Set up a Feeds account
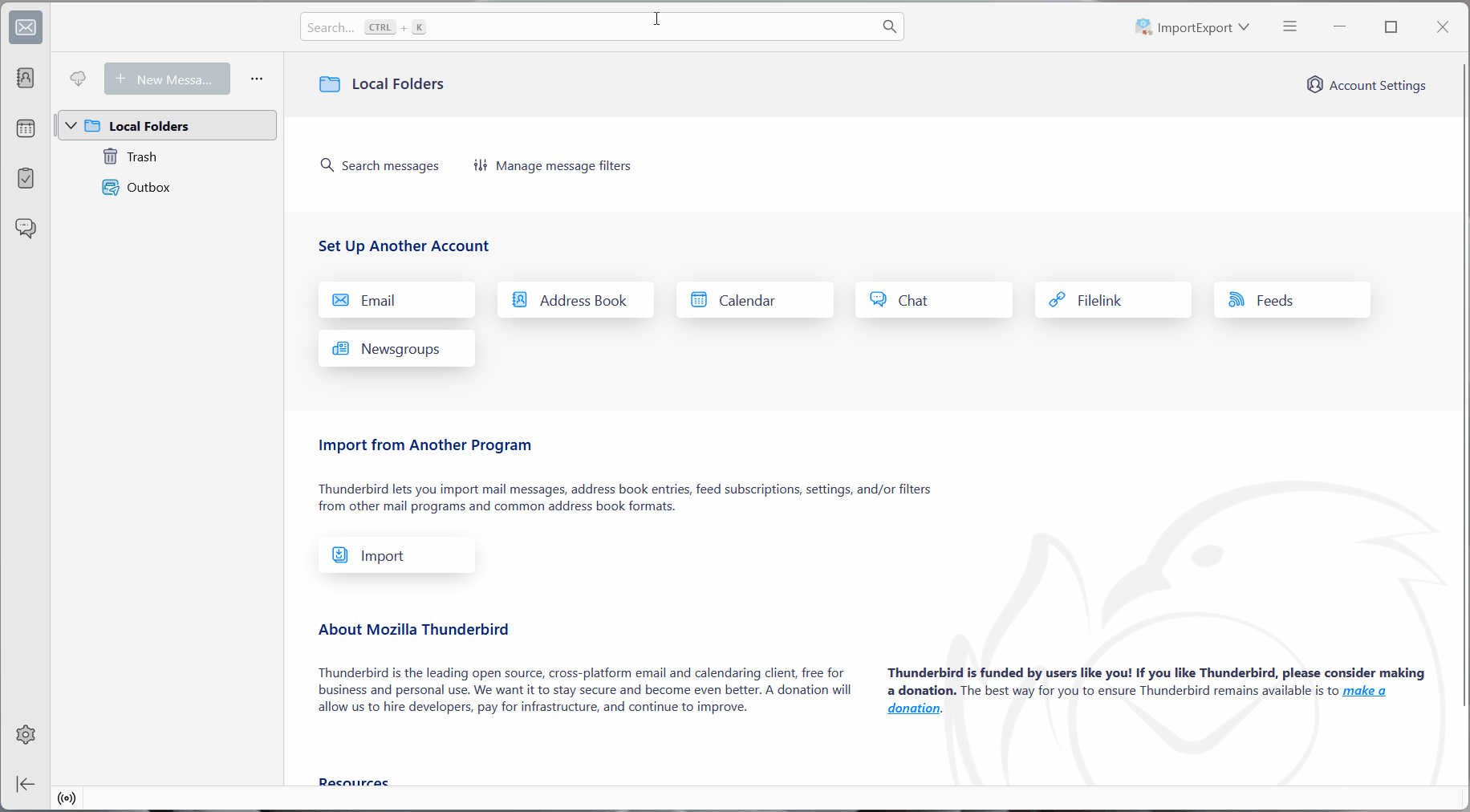Image resolution: width=1470 pixels, height=812 pixels. tap(1292, 300)
